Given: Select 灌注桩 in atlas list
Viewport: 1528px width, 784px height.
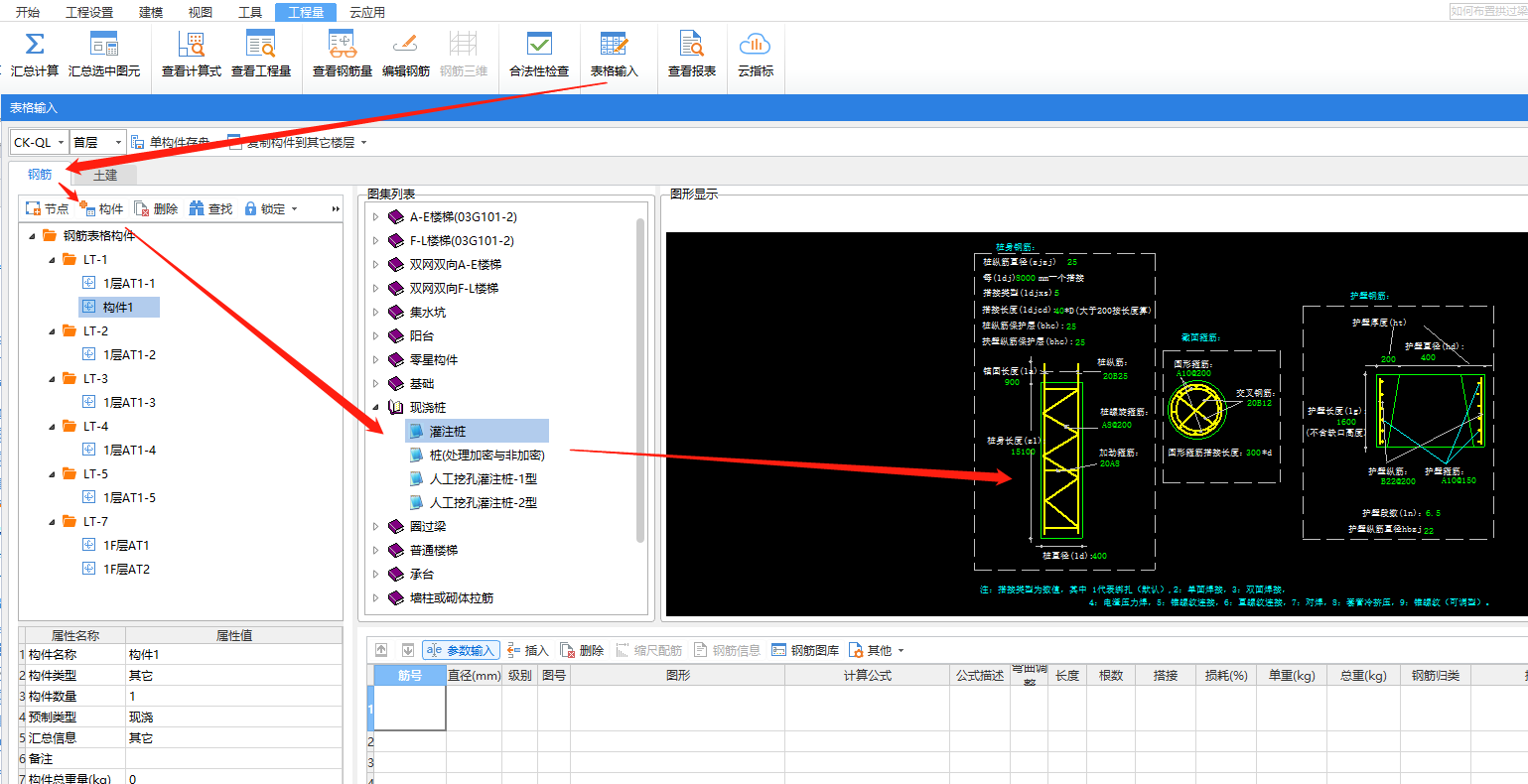Looking at the screenshot, I should (x=477, y=431).
